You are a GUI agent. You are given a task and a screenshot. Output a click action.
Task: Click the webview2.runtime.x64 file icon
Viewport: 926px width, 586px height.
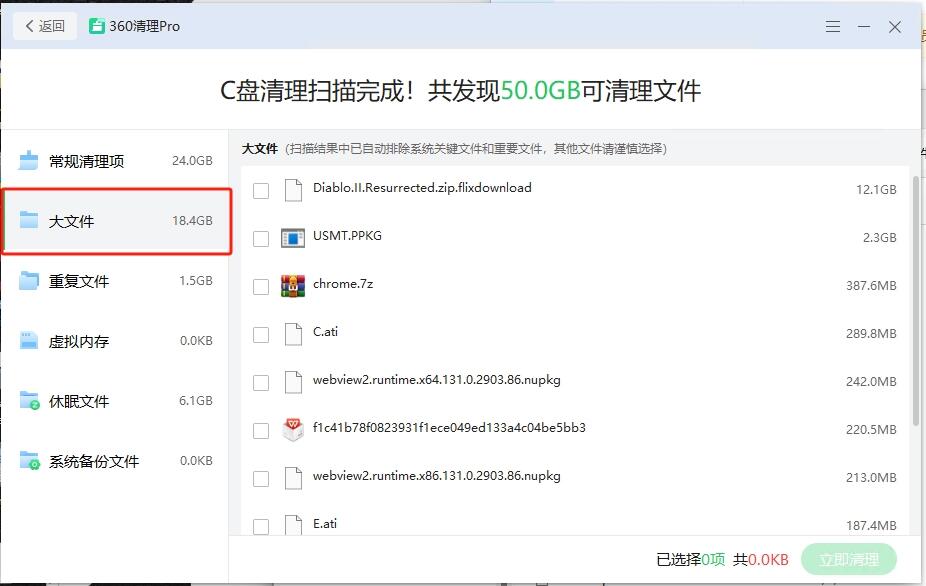pos(293,382)
